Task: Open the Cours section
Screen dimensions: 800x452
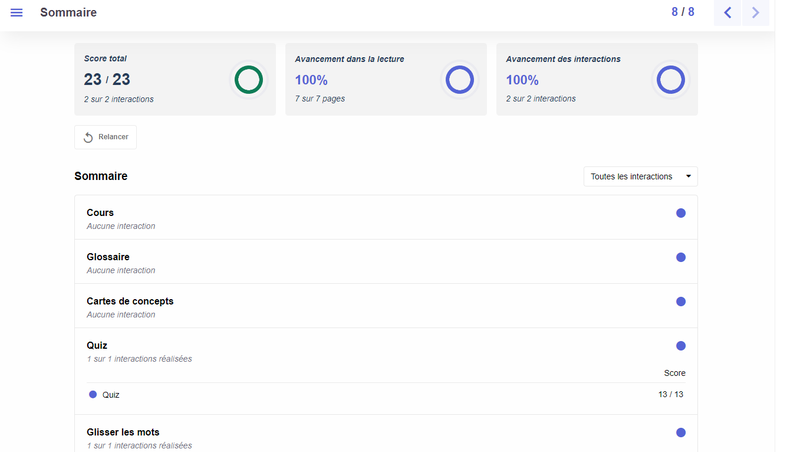Action: [x=101, y=213]
